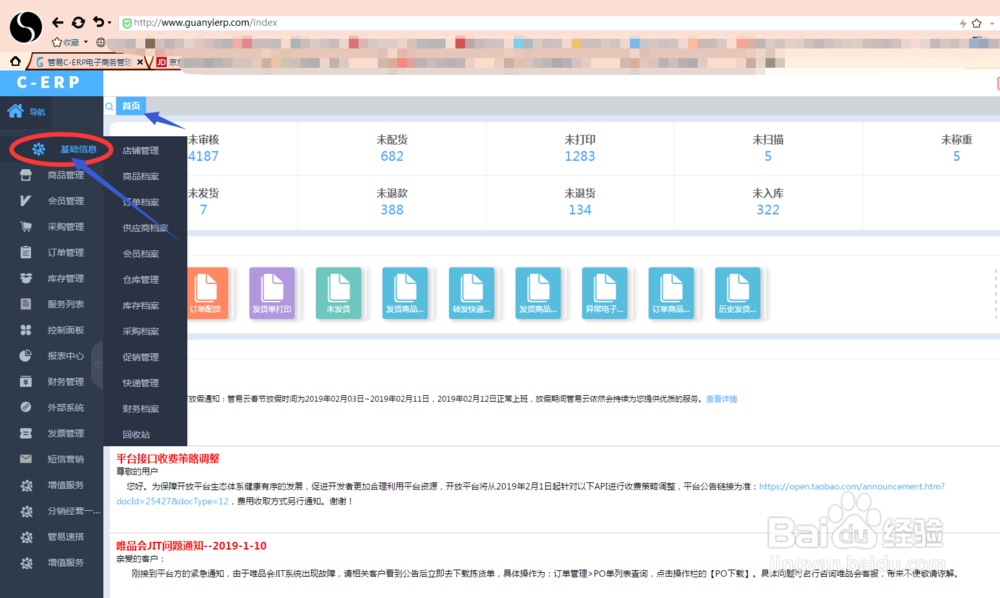Image resolution: width=1000 pixels, height=598 pixels.
Task: Open 基础信息 gear icon in sidebar
Action: point(39,149)
